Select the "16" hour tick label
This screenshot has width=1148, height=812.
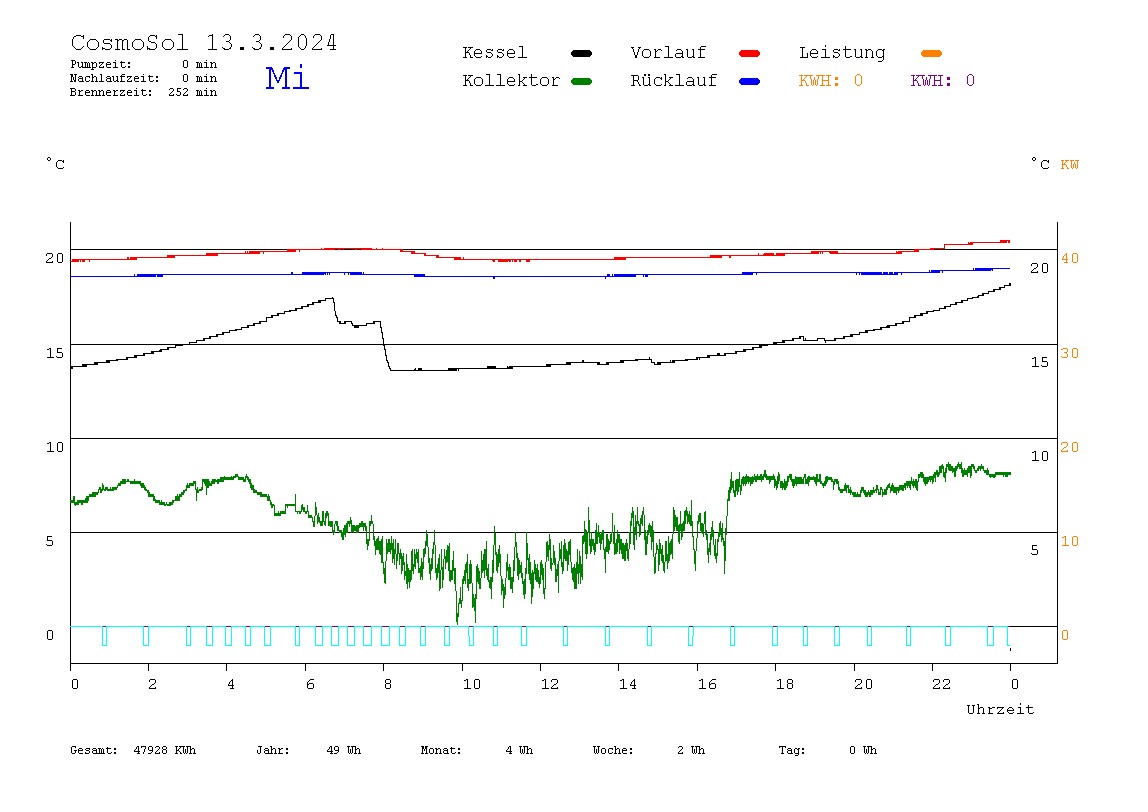pos(707,684)
